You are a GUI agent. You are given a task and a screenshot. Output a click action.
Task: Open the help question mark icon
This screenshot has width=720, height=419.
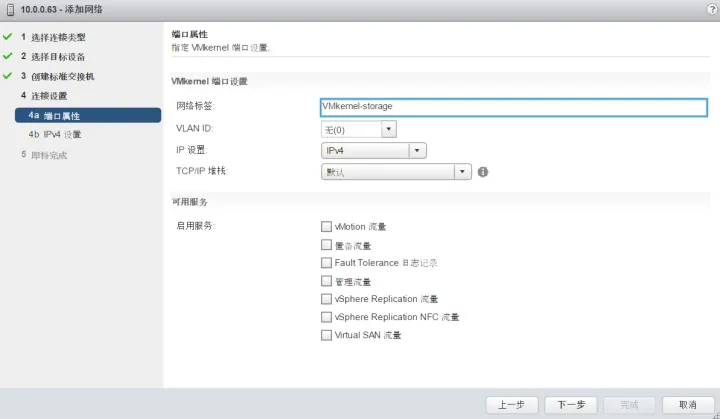tap(712, 9)
